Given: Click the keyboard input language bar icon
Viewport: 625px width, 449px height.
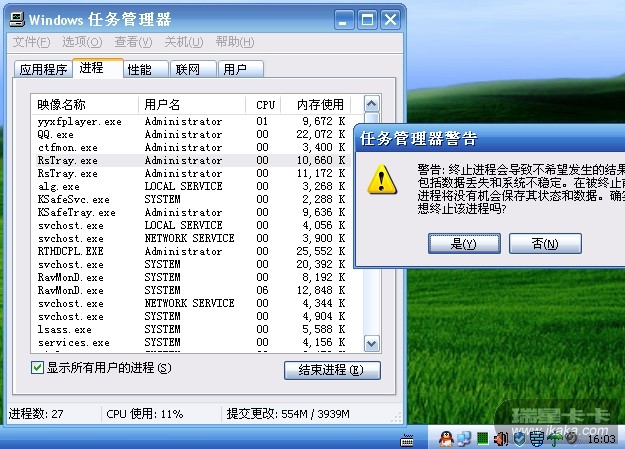Looking at the screenshot, I should (407, 441).
